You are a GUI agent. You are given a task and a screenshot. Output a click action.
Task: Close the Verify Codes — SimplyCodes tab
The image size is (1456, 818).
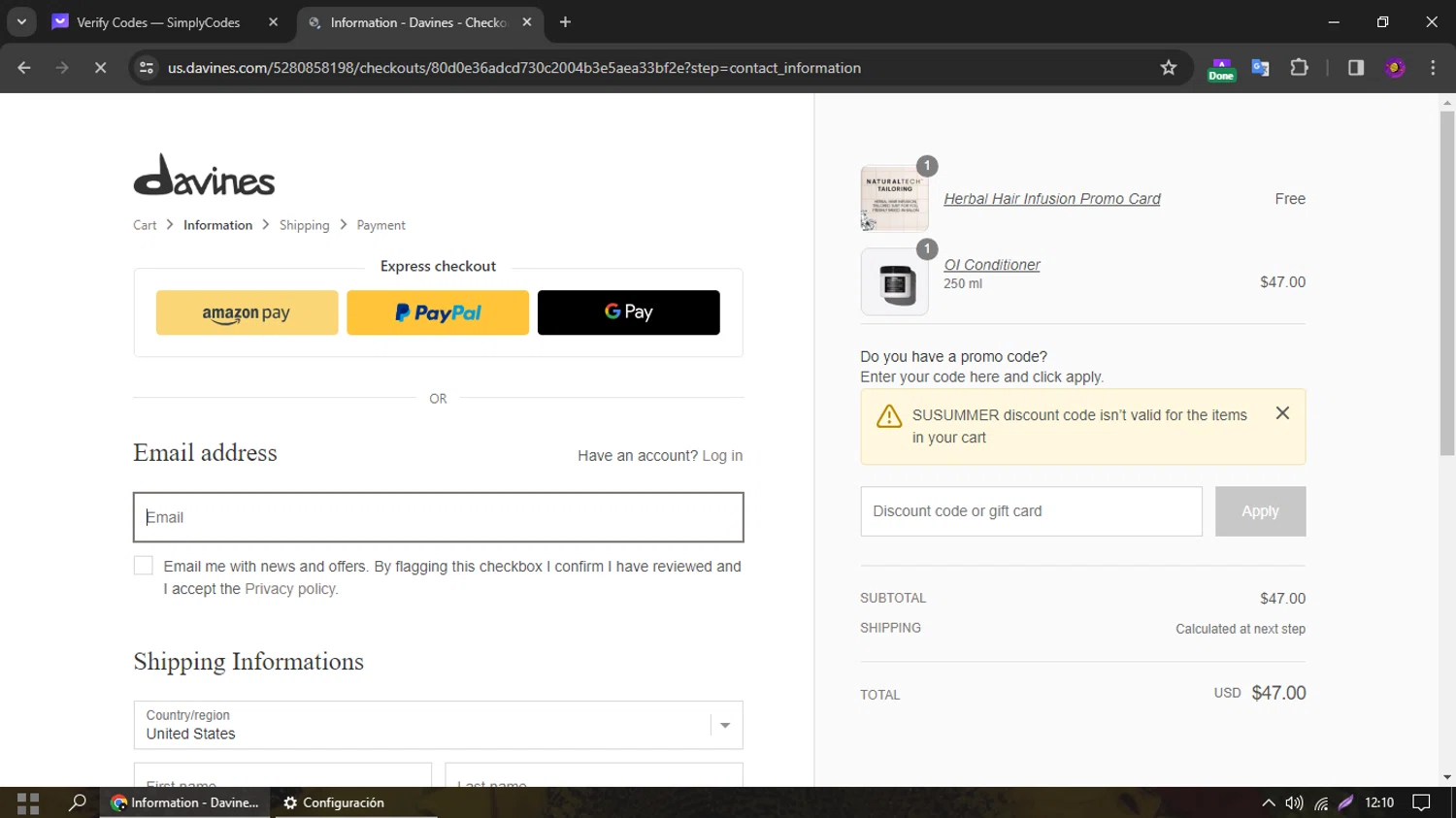tap(273, 22)
